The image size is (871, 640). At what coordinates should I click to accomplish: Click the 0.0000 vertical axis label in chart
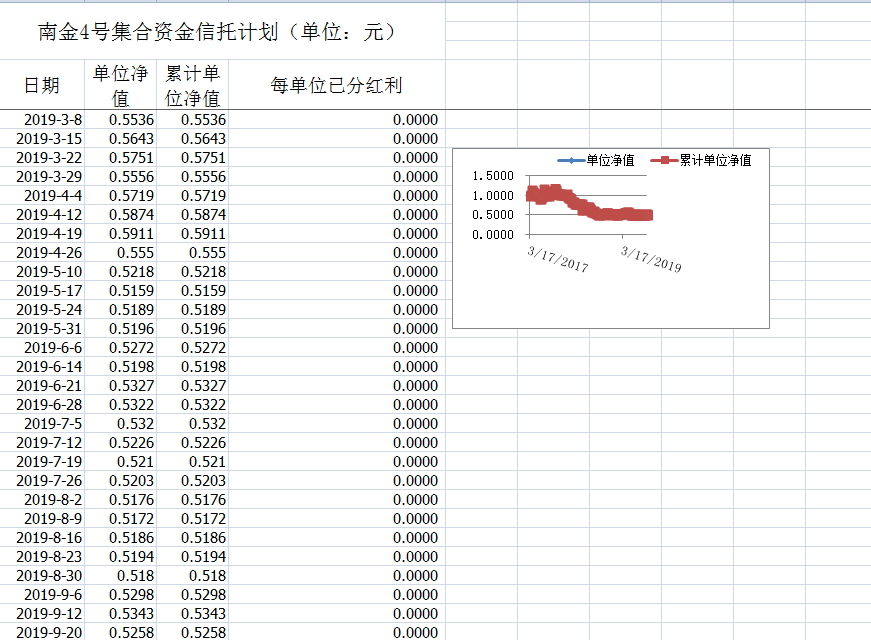click(493, 235)
